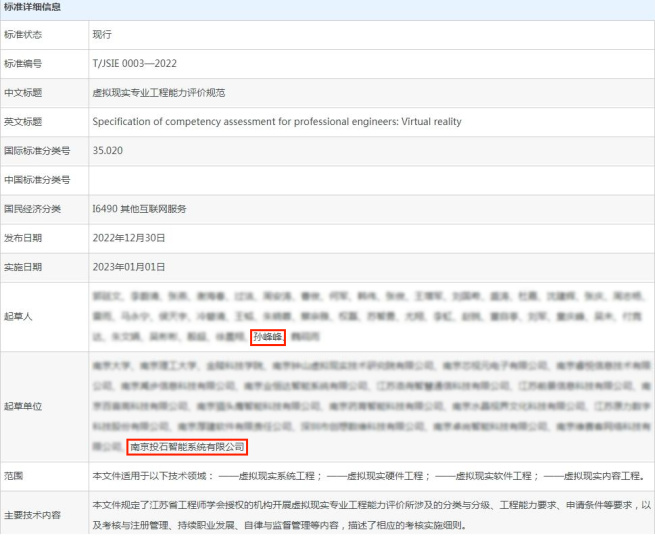Click the classification number 35.020
The width and height of the screenshot is (655, 536).
[107, 150]
